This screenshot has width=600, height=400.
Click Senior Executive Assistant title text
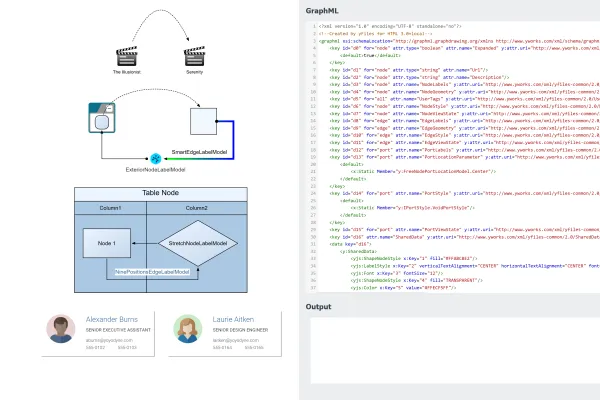pos(118,330)
